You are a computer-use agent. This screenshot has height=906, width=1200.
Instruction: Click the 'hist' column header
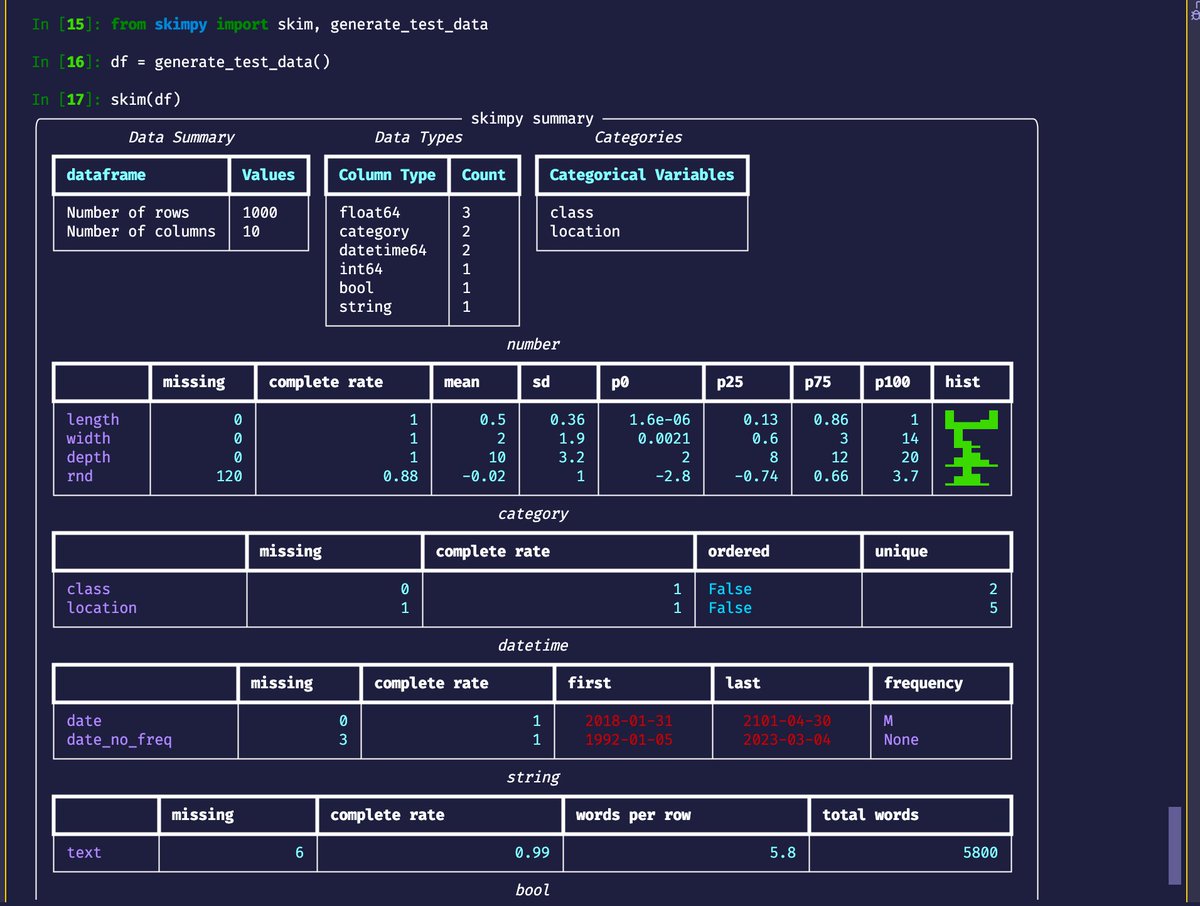(x=962, y=382)
